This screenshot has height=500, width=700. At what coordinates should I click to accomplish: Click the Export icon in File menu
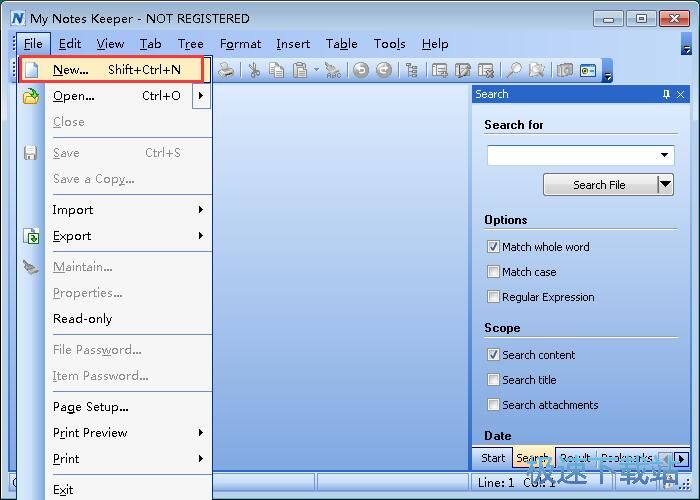[x=31, y=236]
